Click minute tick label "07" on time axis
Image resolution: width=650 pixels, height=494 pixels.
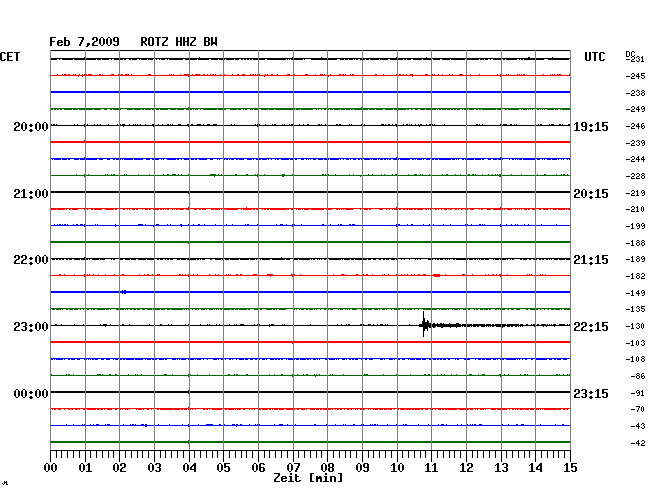pos(293,468)
